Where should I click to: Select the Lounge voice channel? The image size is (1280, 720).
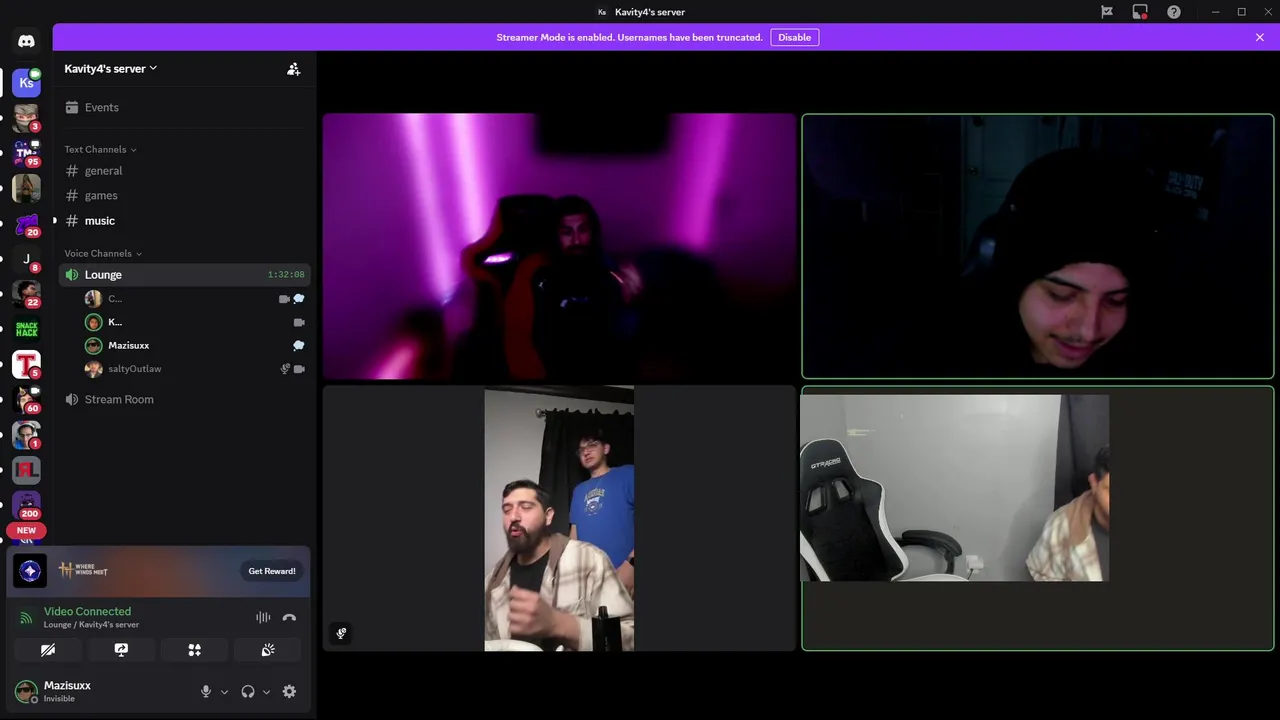(184, 275)
